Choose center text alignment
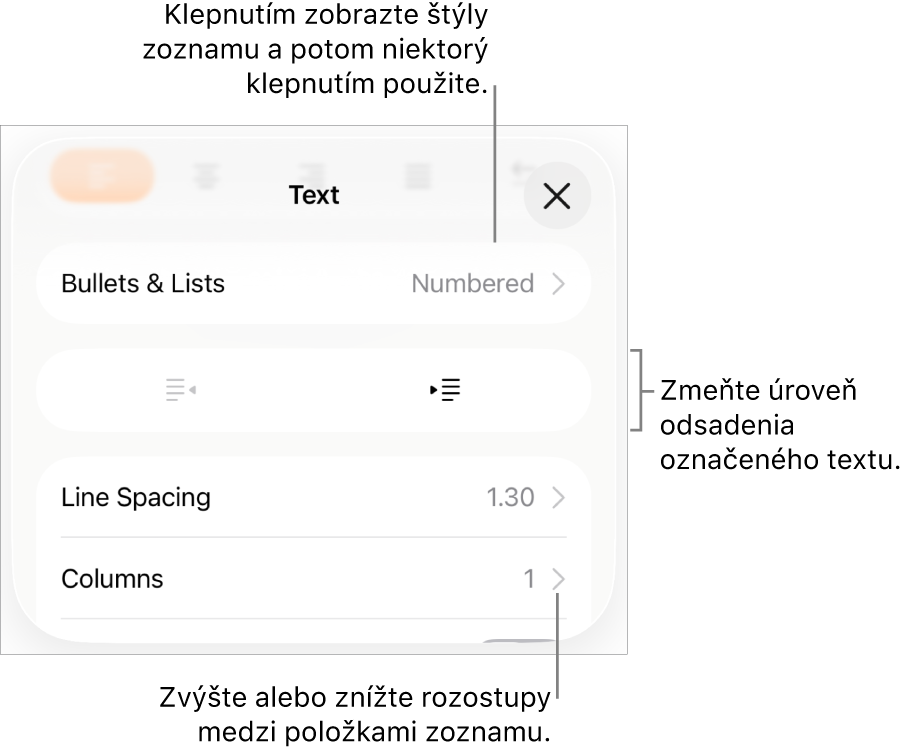This screenshot has width=910, height=750. pyautogui.click(x=207, y=178)
